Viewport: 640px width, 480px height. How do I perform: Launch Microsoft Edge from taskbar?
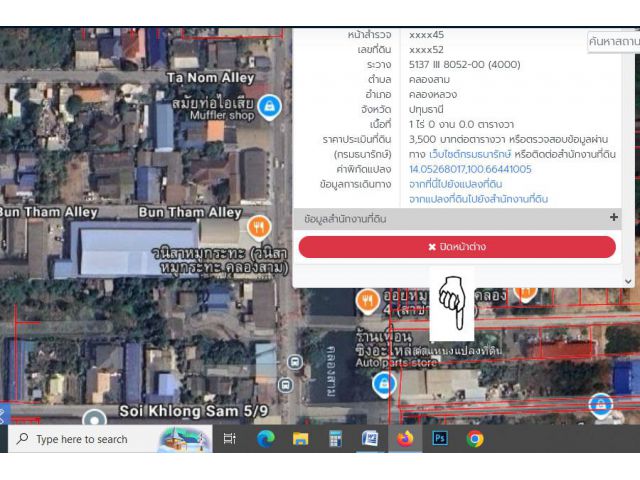tap(265, 439)
